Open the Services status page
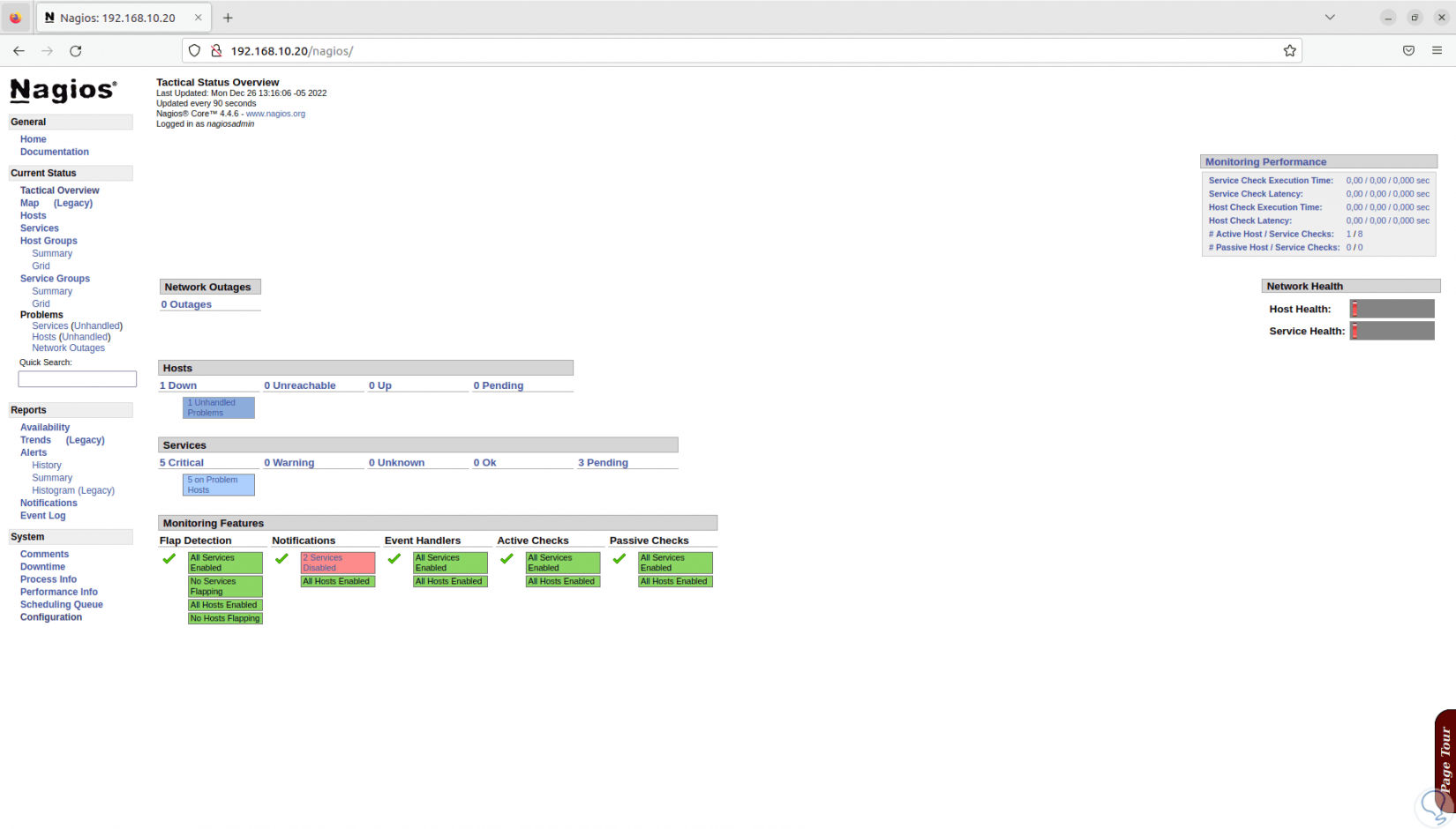Image resolution: width=1456 pixels, height=829 pixels. pos(40,228)
